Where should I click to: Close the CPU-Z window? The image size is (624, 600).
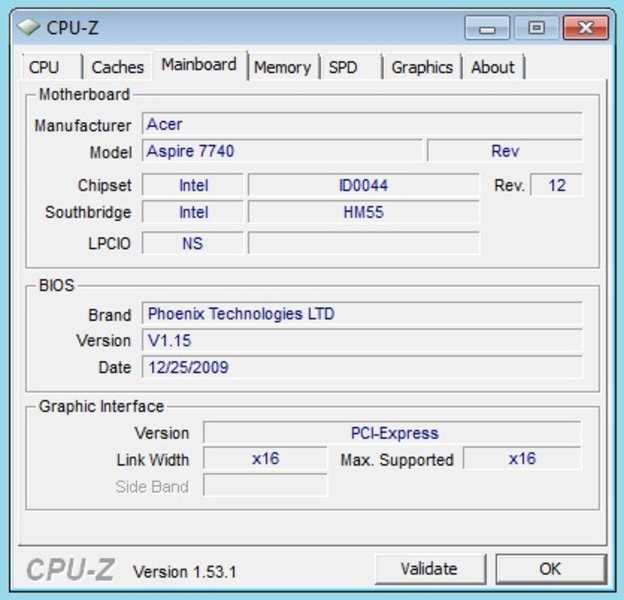click(x=586, y=28)
